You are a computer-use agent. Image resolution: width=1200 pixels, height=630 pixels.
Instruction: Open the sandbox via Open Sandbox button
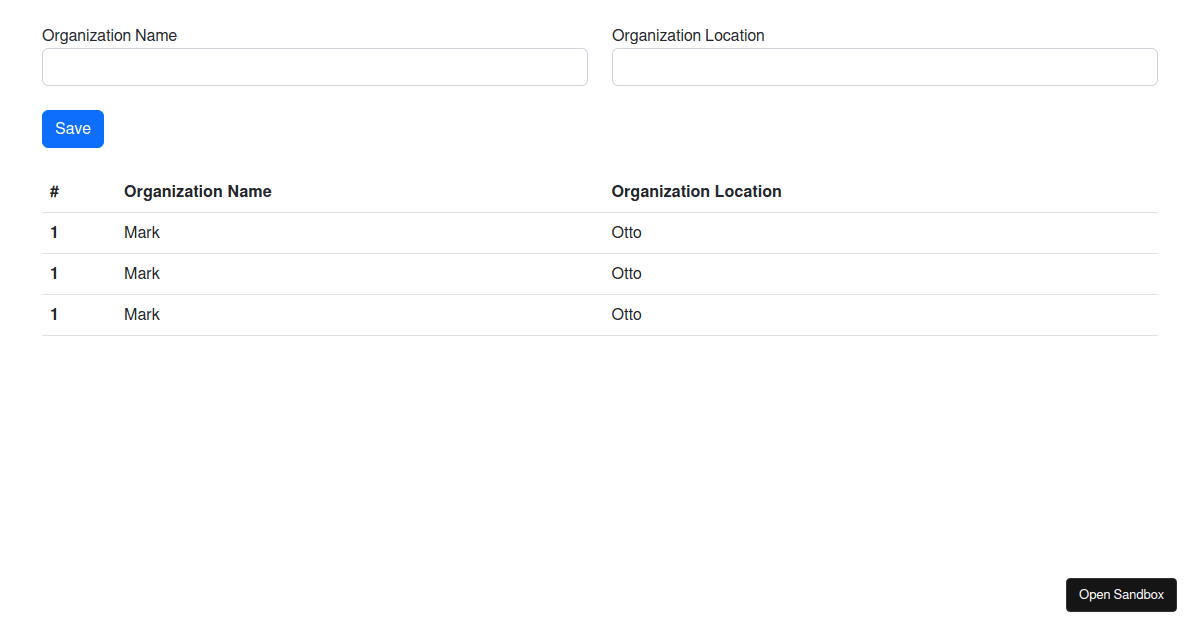tap(1121, 594)
